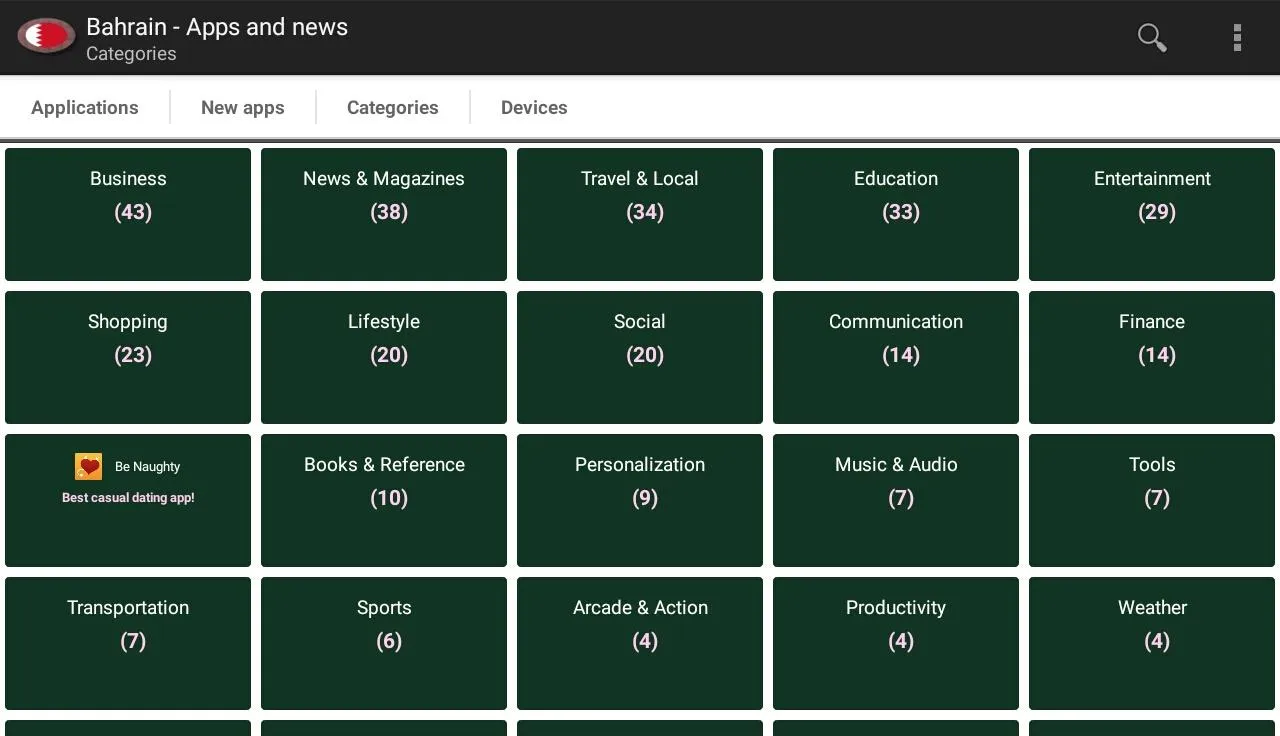View the Sports category apps
Viewport: 1280px width, 736px height.
pos(384,644)
